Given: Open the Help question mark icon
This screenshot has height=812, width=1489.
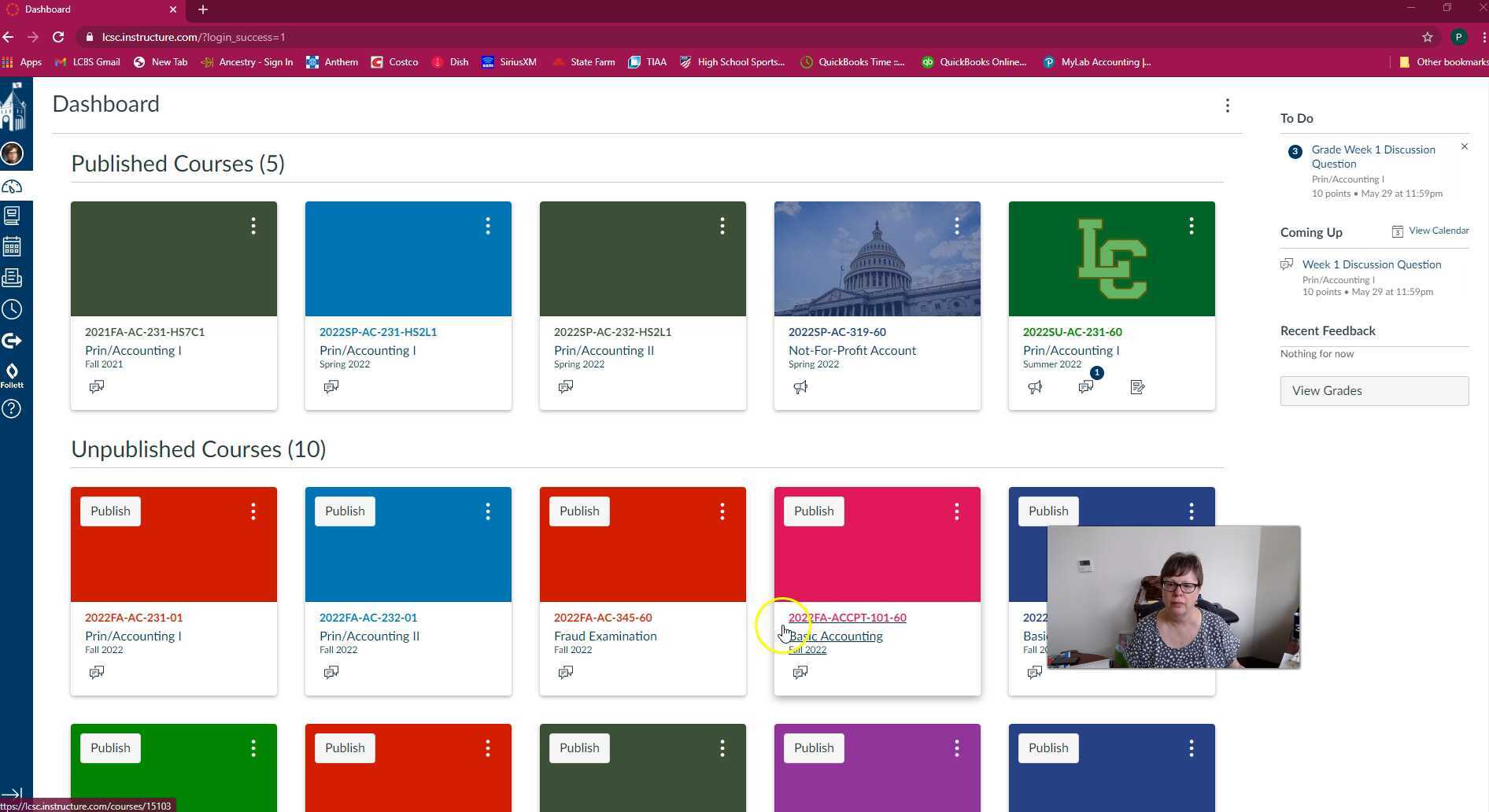Looking at the screenshot, I should (x=12, y=409).
